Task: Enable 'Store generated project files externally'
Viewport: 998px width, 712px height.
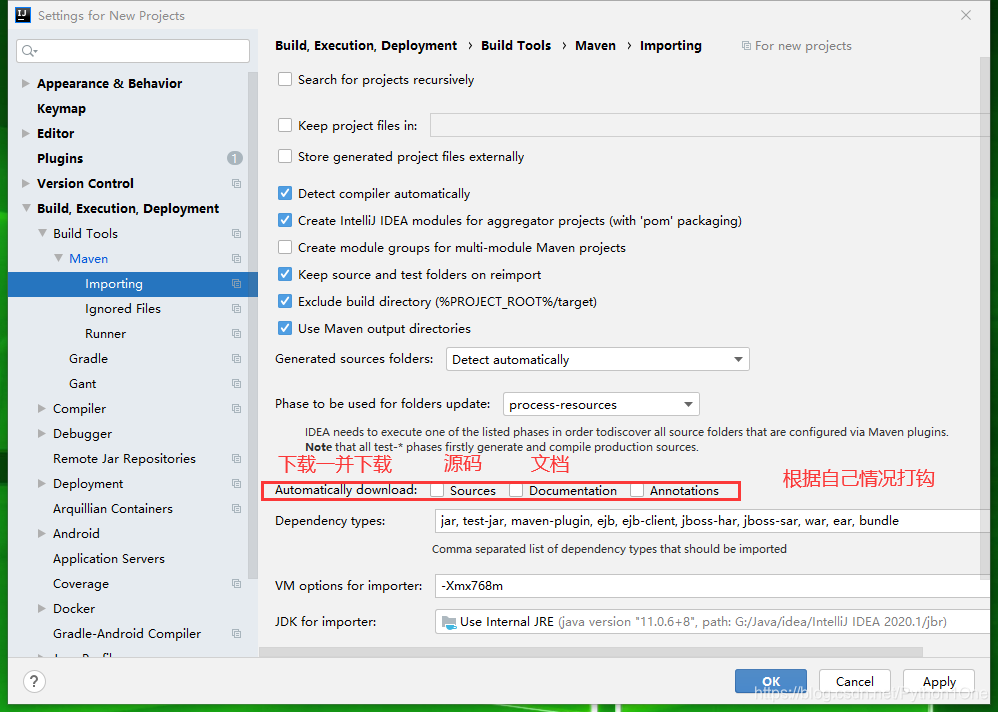Action: [x=285, y=157]
